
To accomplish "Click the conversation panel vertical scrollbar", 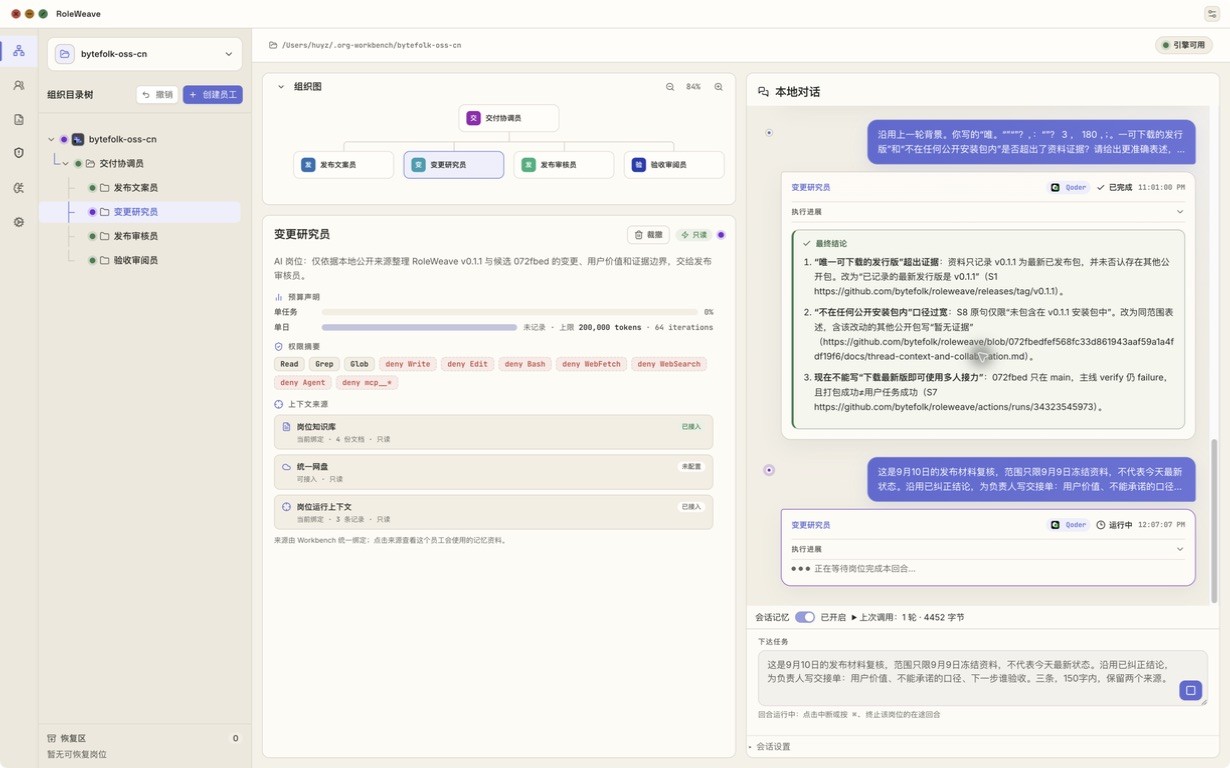I will (1216, 520).
